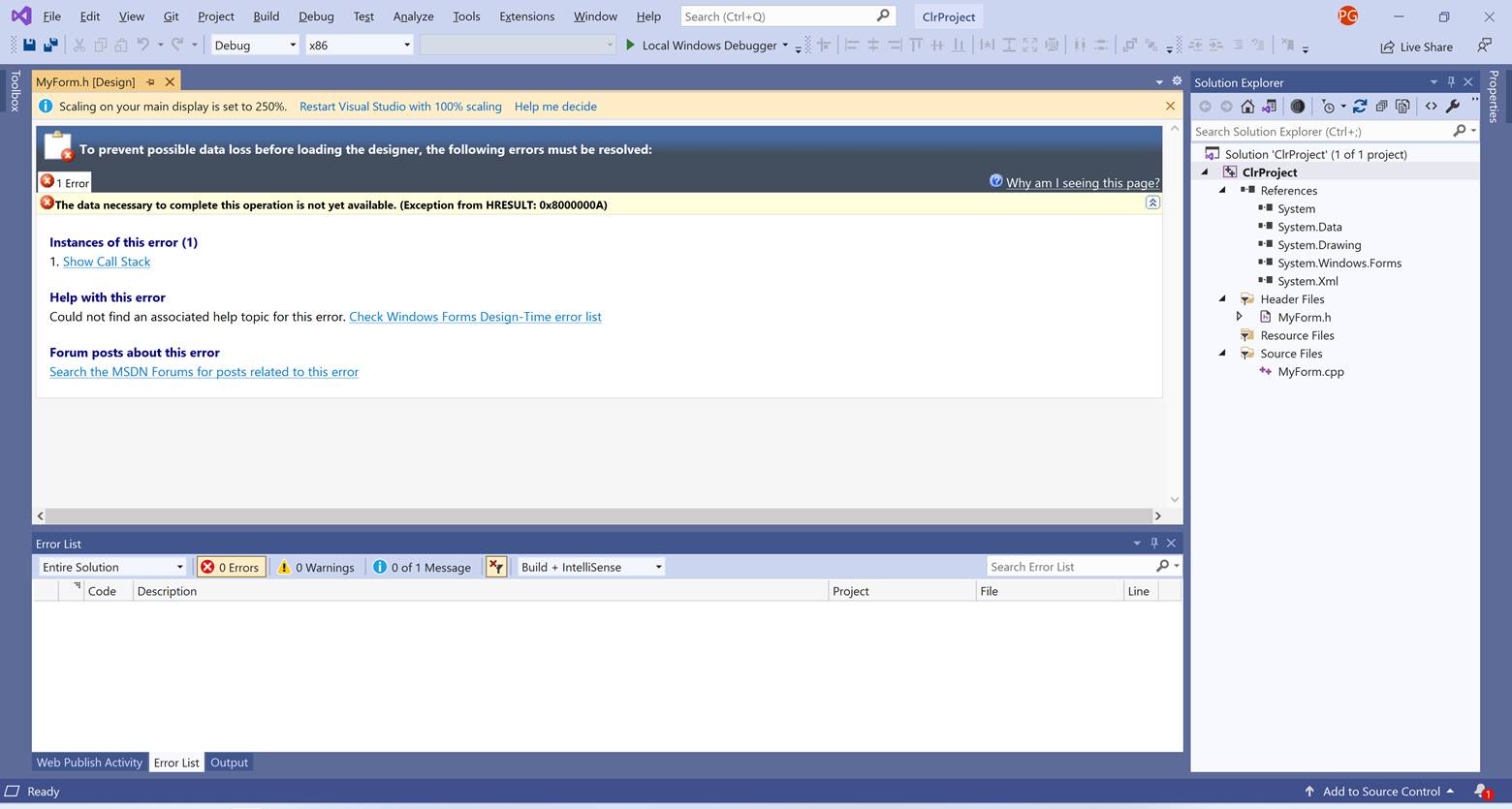The height and width of the screenshot is (809, 1512).
Task: Click the Home icon in Solution Explorer toolbar
Action: 1247,107
